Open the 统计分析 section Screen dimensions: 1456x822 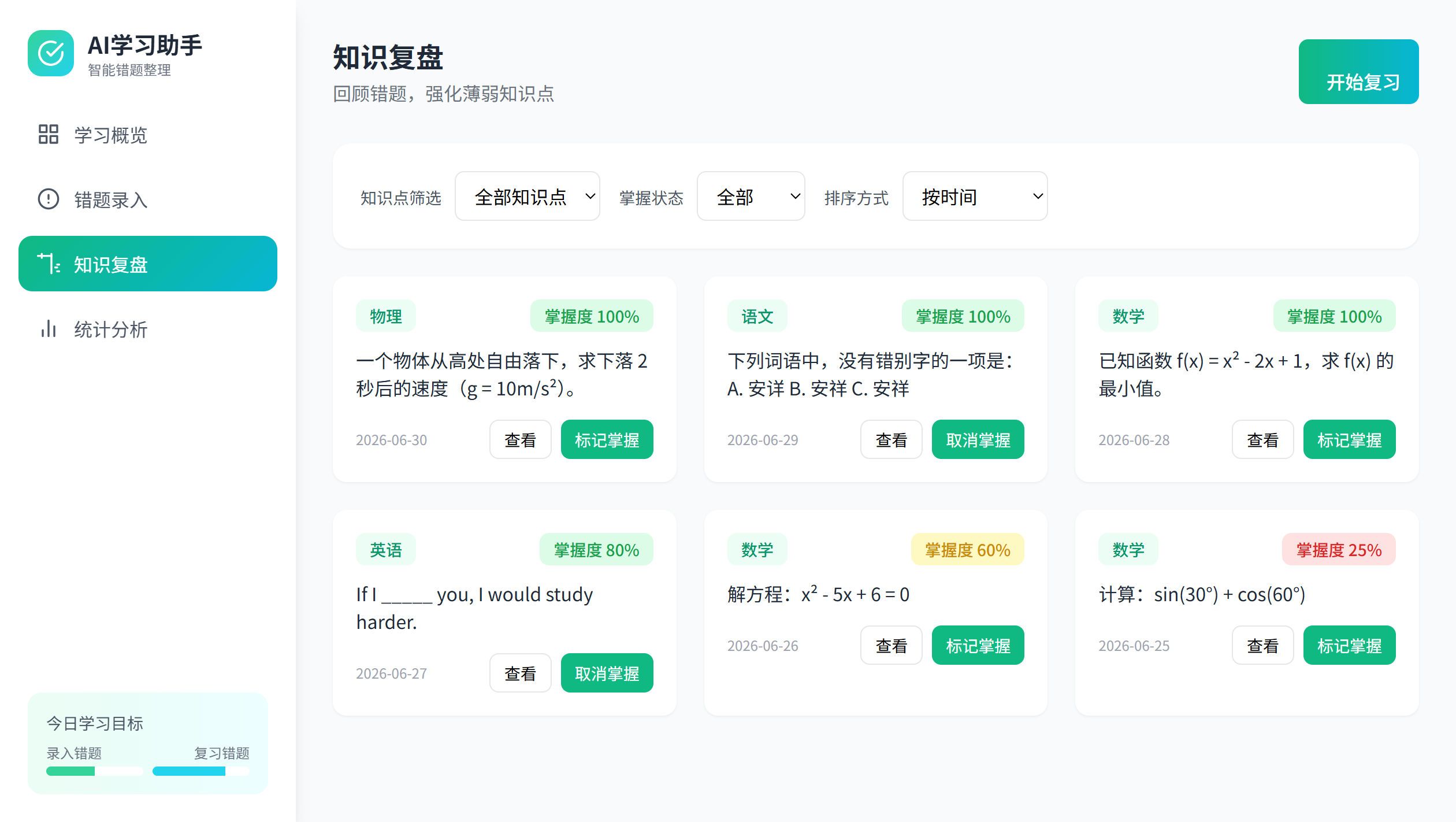pos(148,328)
